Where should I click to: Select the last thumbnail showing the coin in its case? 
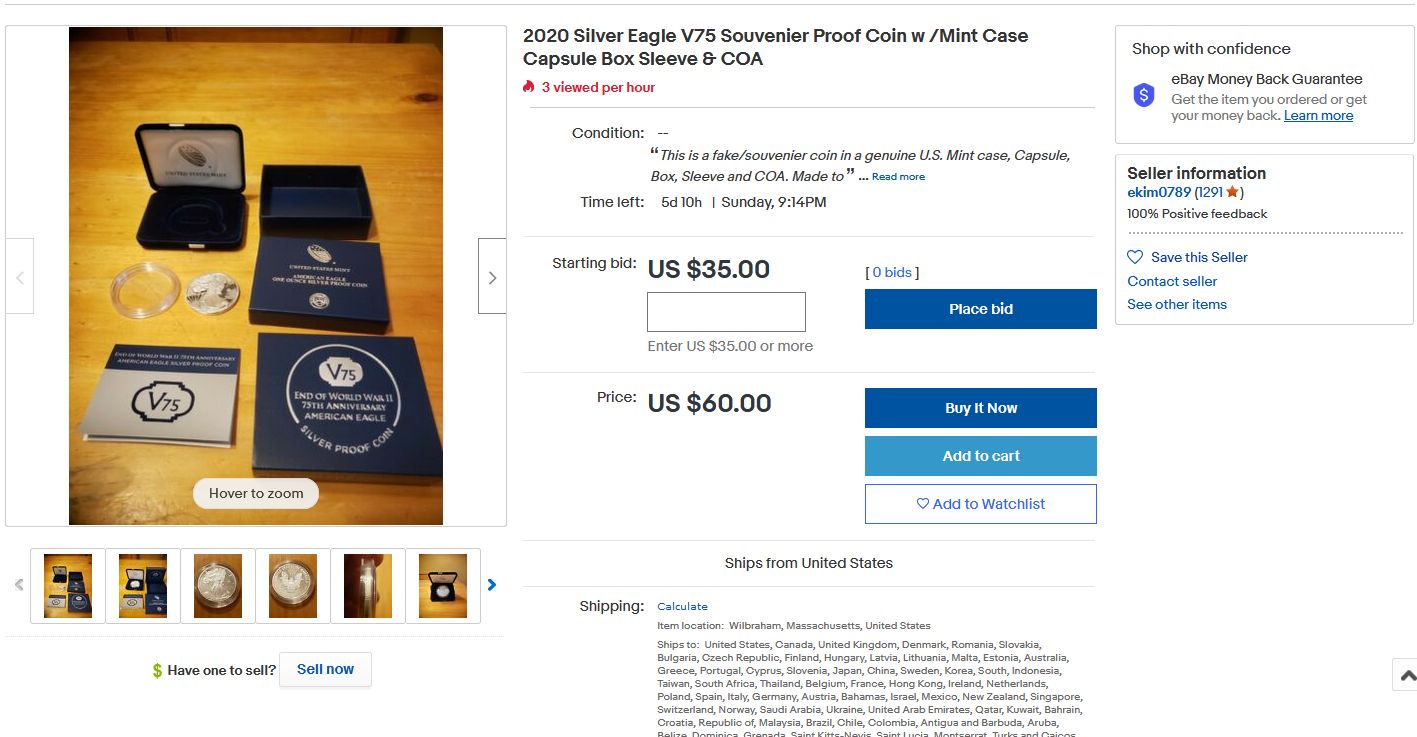(x=443, y=585)
